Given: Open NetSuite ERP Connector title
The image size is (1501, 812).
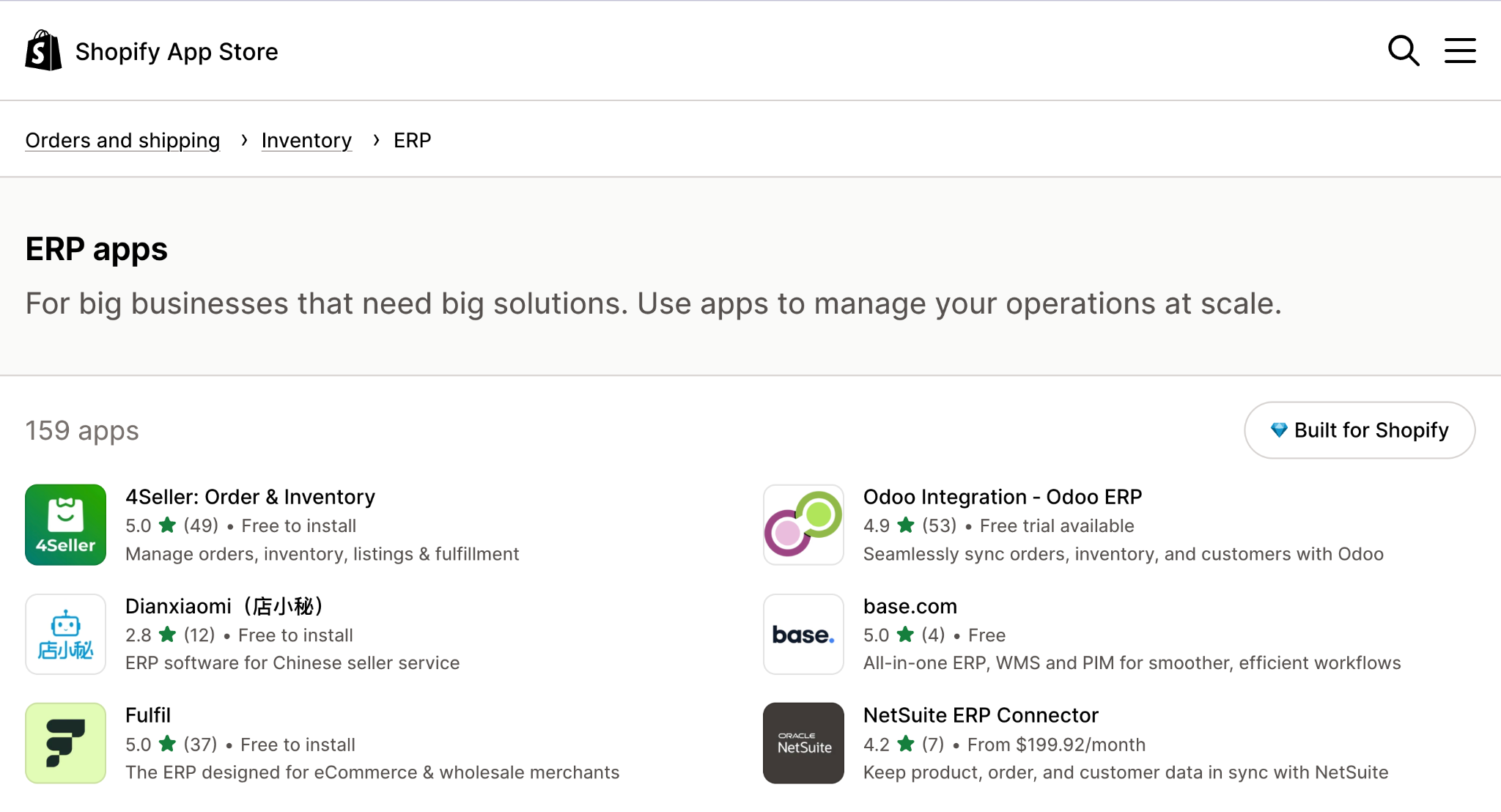Looking at the screenshot, I should 981,715.
